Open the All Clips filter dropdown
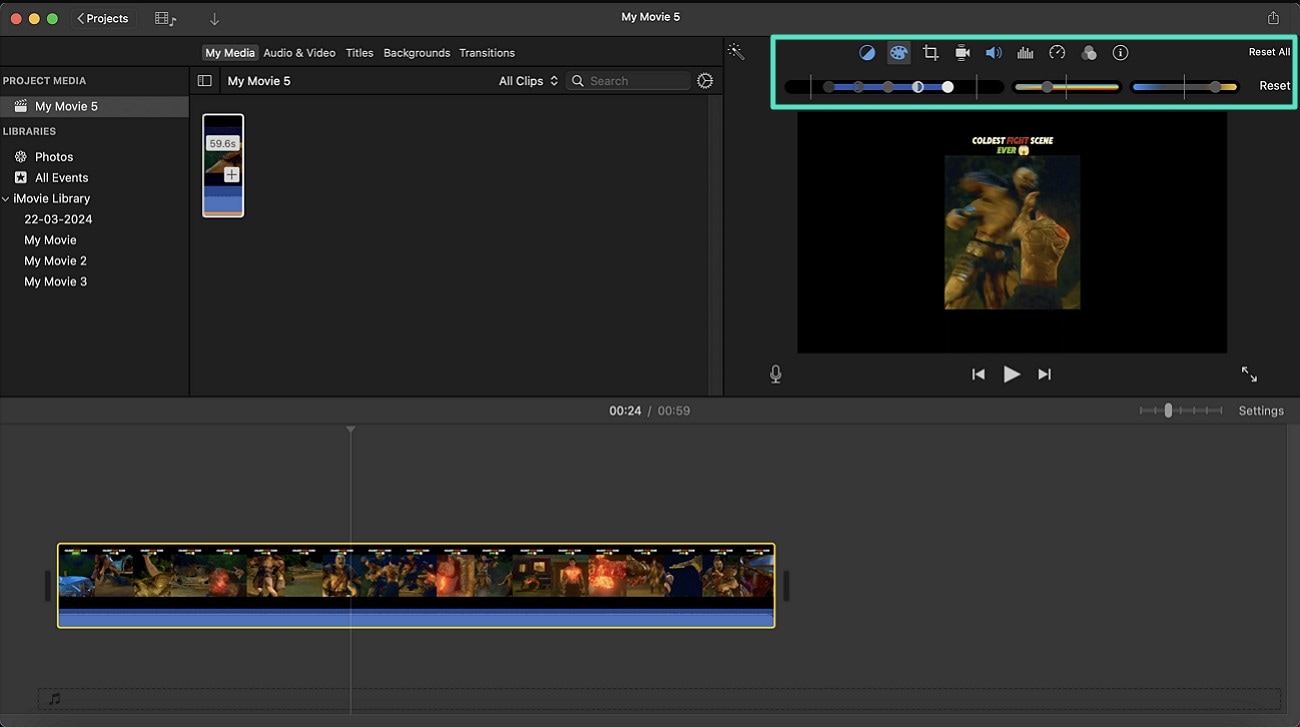Viewport: 1300px width, 727px height. [x=528, y=81]
